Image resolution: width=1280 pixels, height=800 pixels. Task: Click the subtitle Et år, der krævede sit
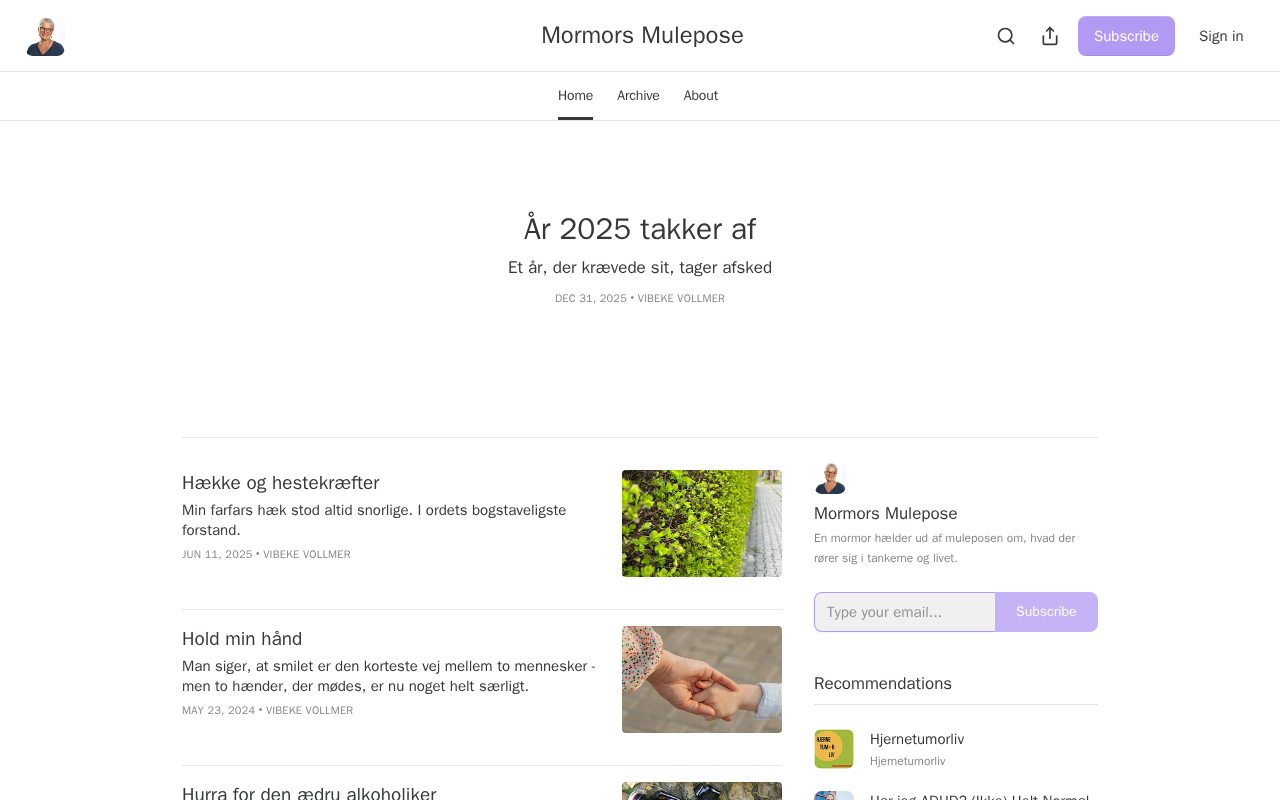pyautogui.click(x=640, y=268)
